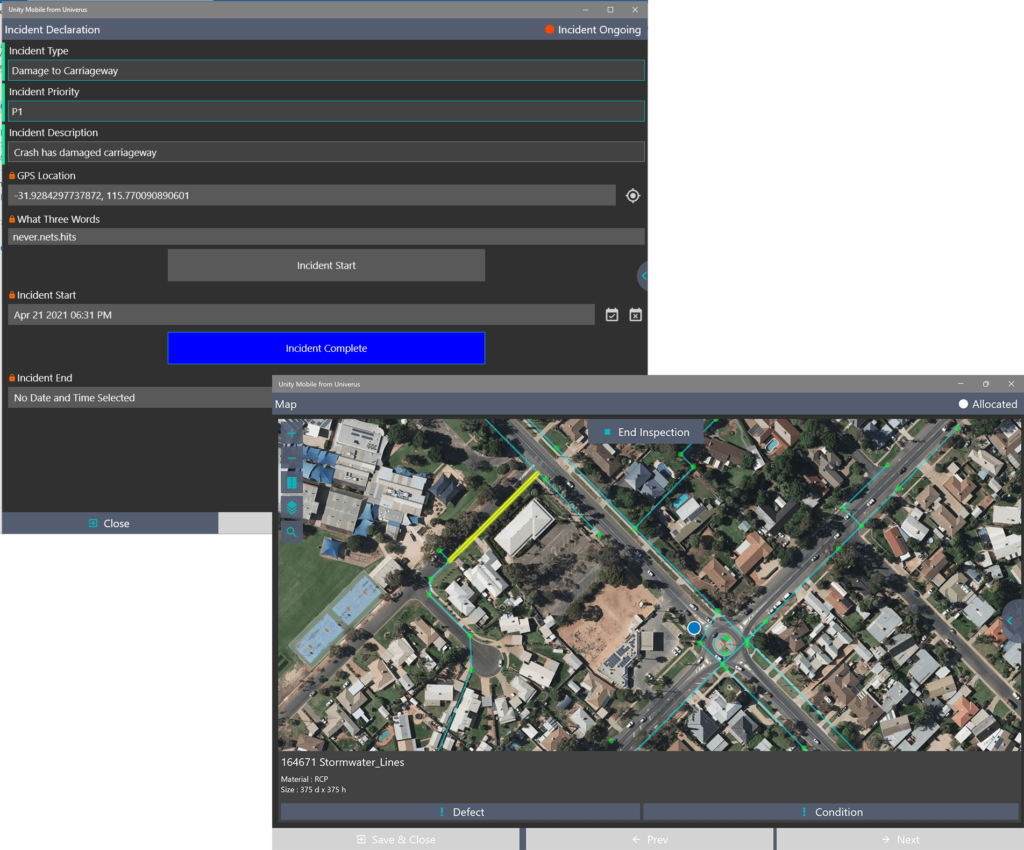The image size is (1024, 850).
Task: Click the Incident Description text field
Action: 326,153
